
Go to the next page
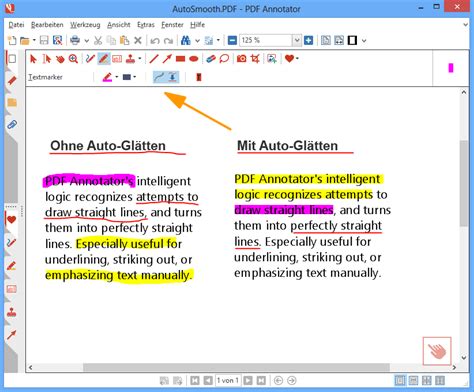[x=248, y=380]
